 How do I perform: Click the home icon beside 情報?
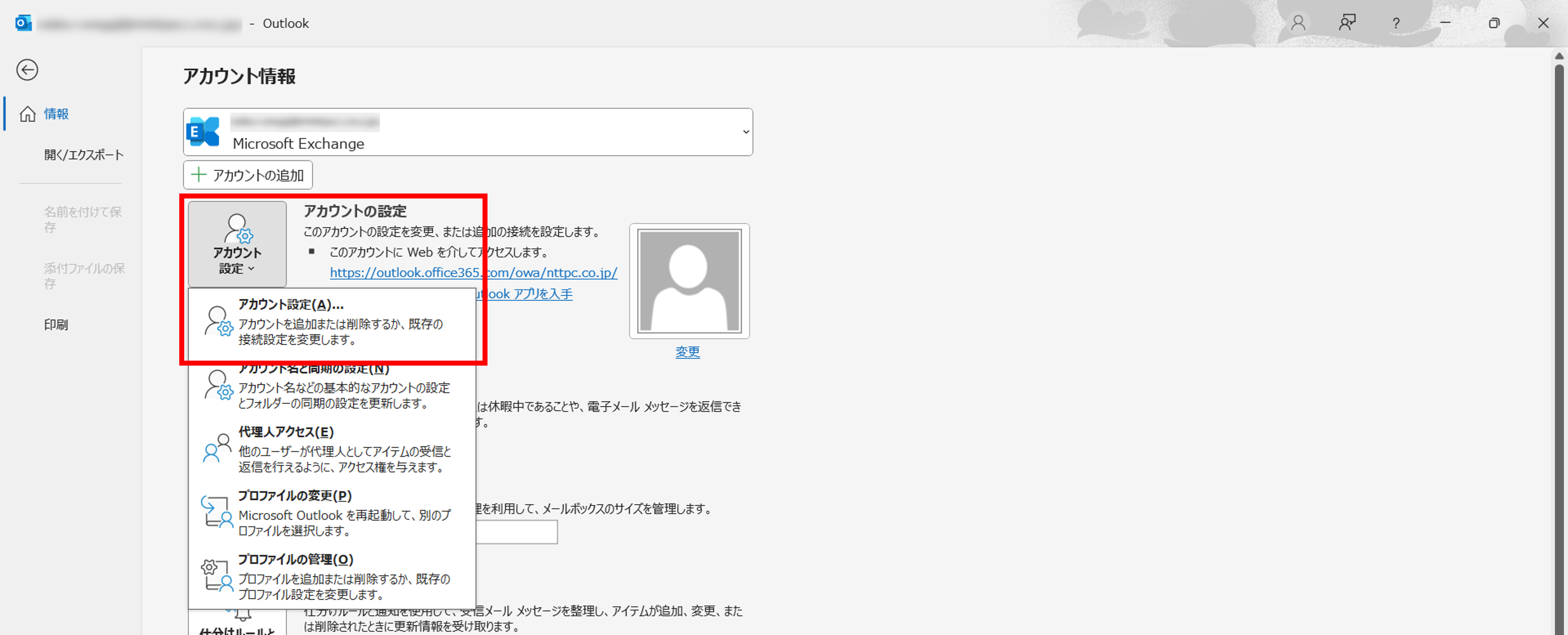tap(27, 114)
